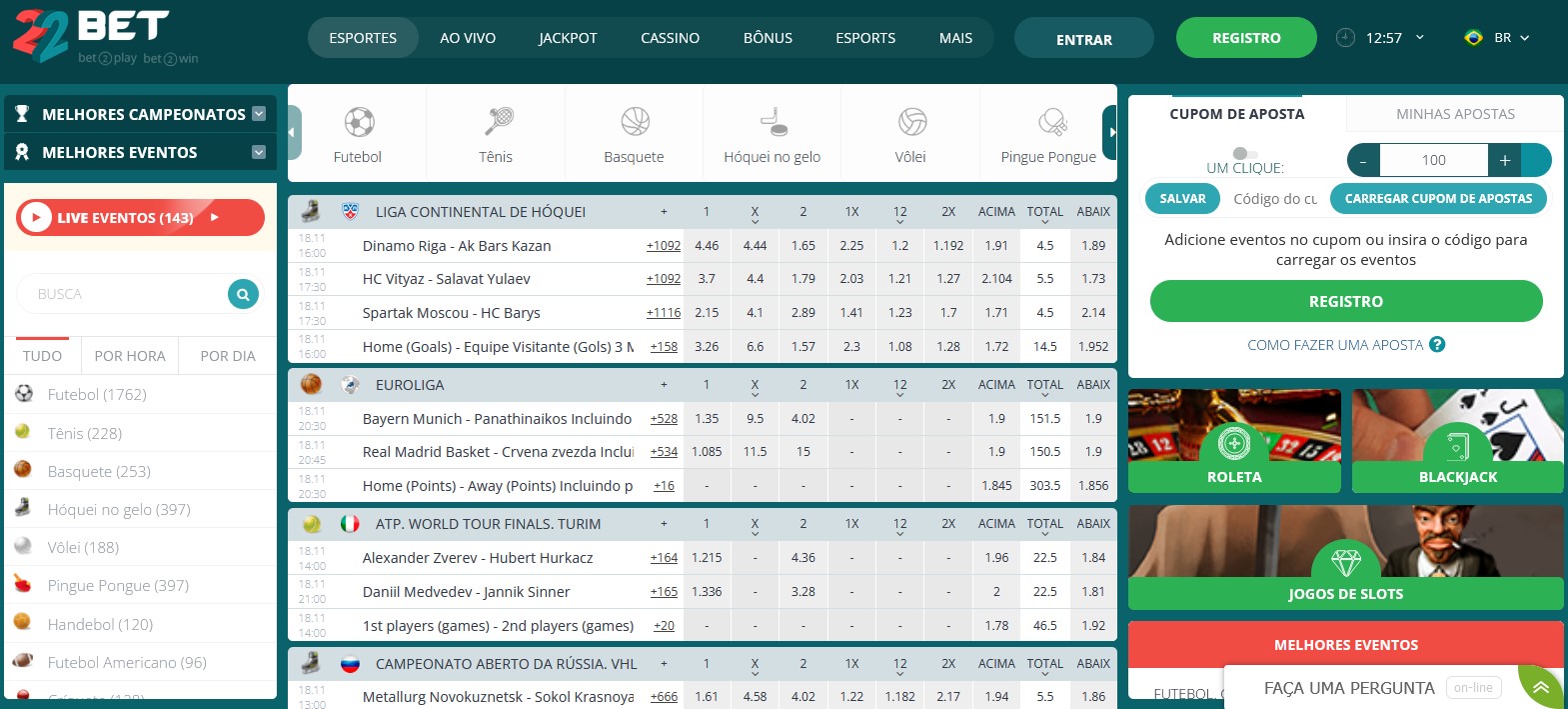The width and height of the screenshot is (1568, 709).
Task: Click Carregar Cupom de Apostas button
Action: [1438, 199]
